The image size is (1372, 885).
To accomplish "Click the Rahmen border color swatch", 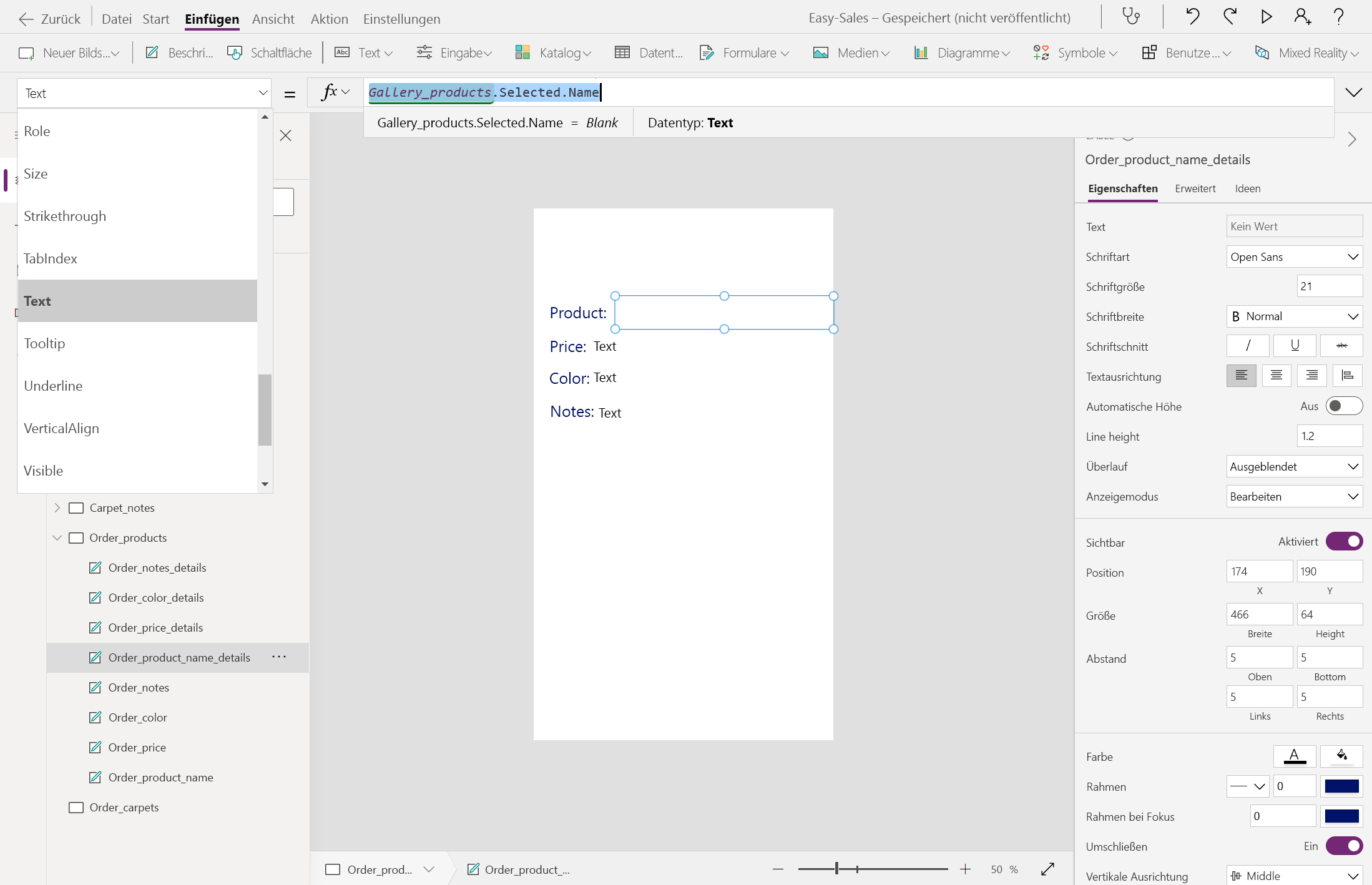I will tap(1341, 786).
